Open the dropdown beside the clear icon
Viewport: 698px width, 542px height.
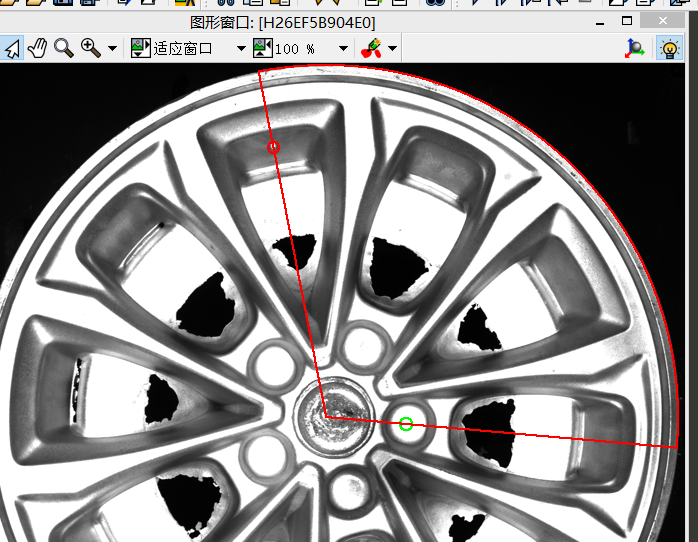click(392, 49)
